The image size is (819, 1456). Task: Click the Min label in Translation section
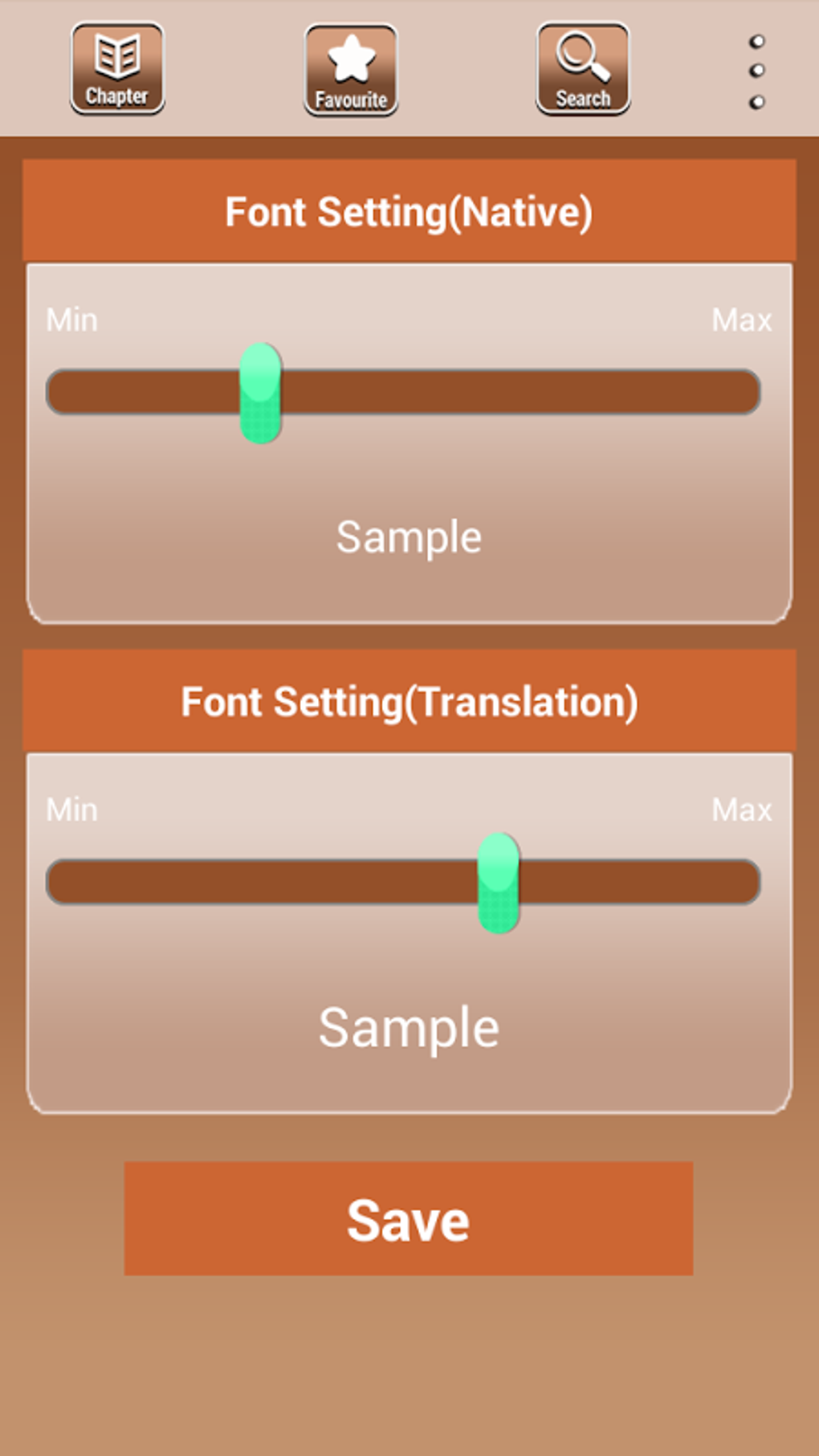click(72, 810)
